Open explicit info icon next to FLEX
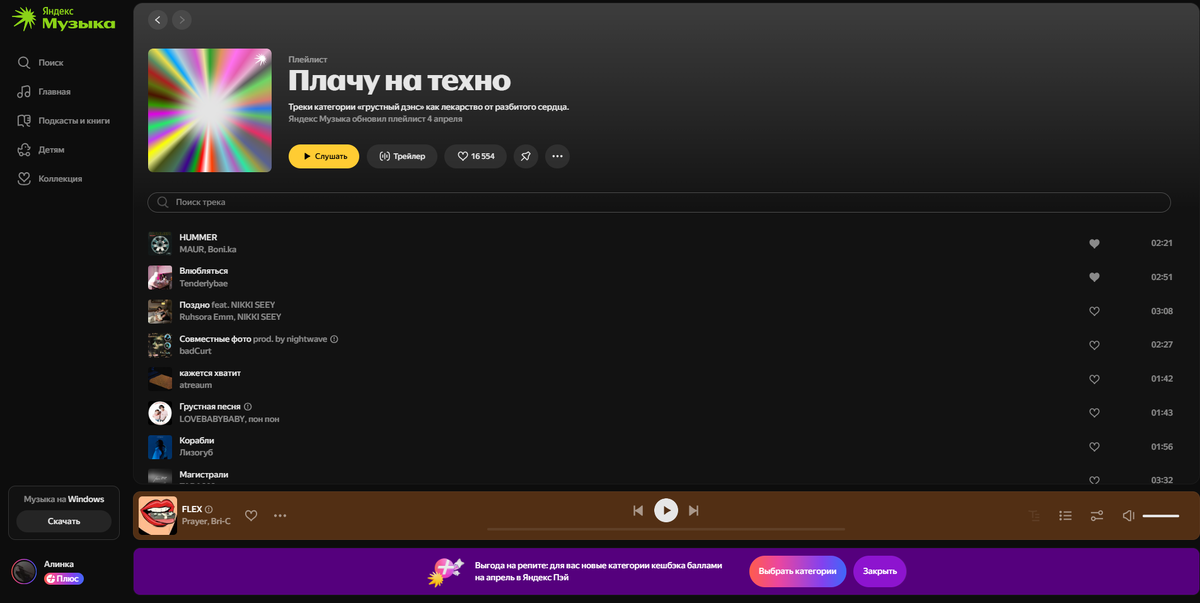Screen dimensions: 1200x603 pyautogui.click(x=209, y=509)
